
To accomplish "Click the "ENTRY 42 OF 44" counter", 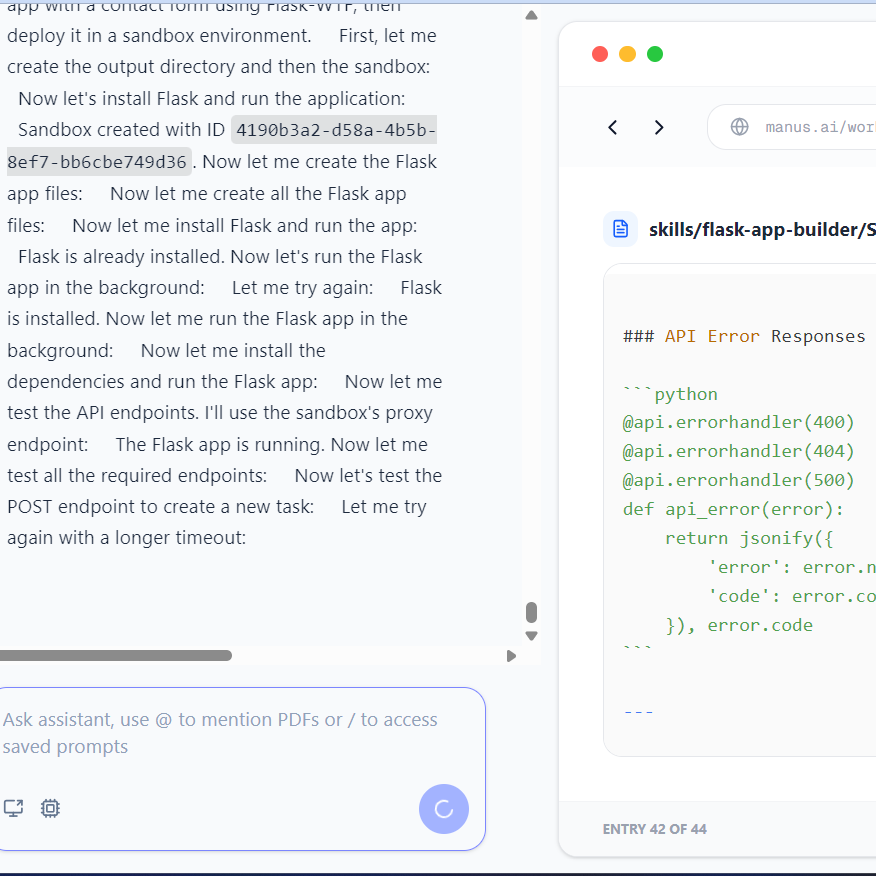I will (655, 829).
